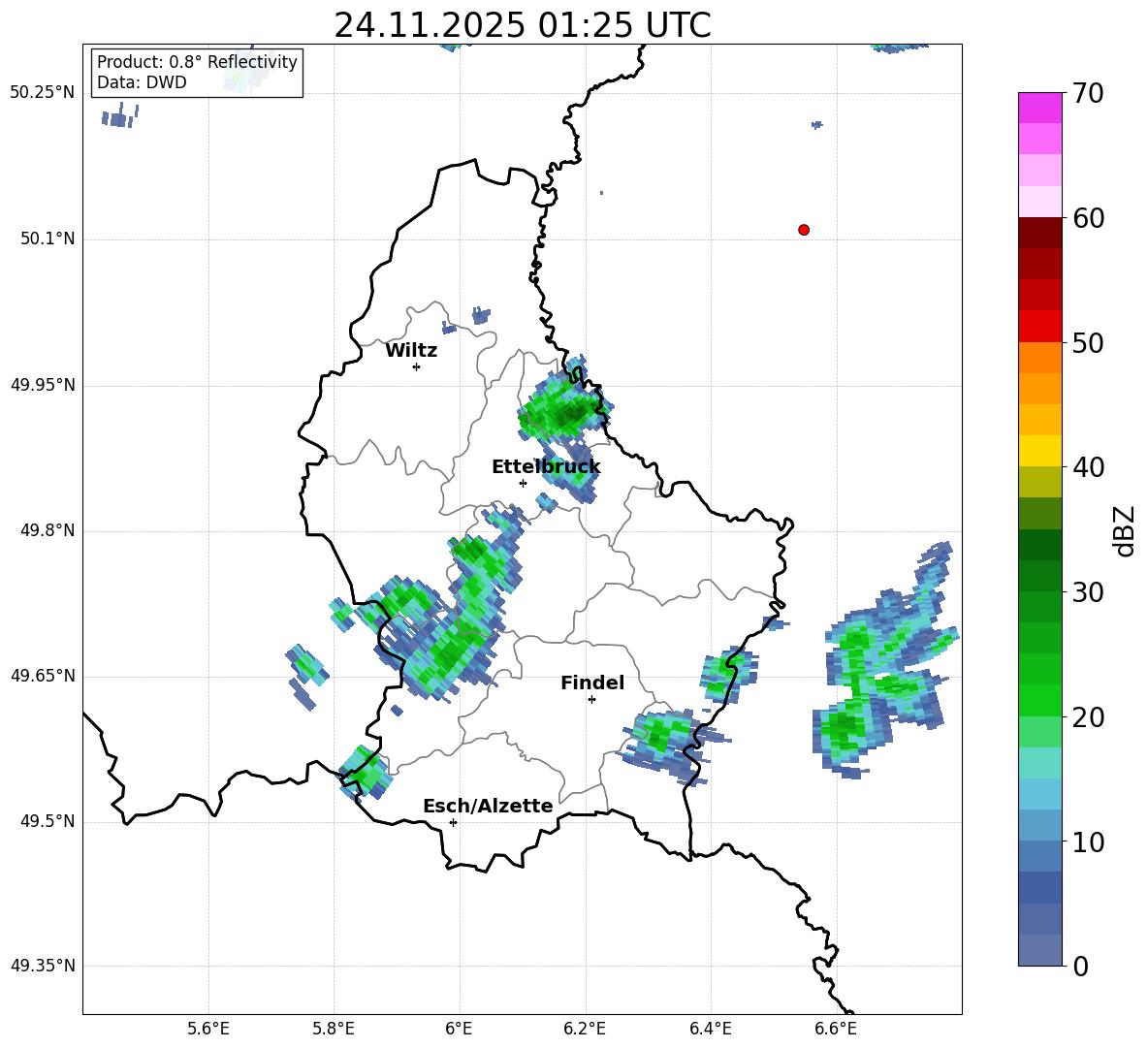Viewport: 1148px width, 1048px height.
Task: Pick the yellow swatch just above 40 dBZ
Action: coord(1040,451)
